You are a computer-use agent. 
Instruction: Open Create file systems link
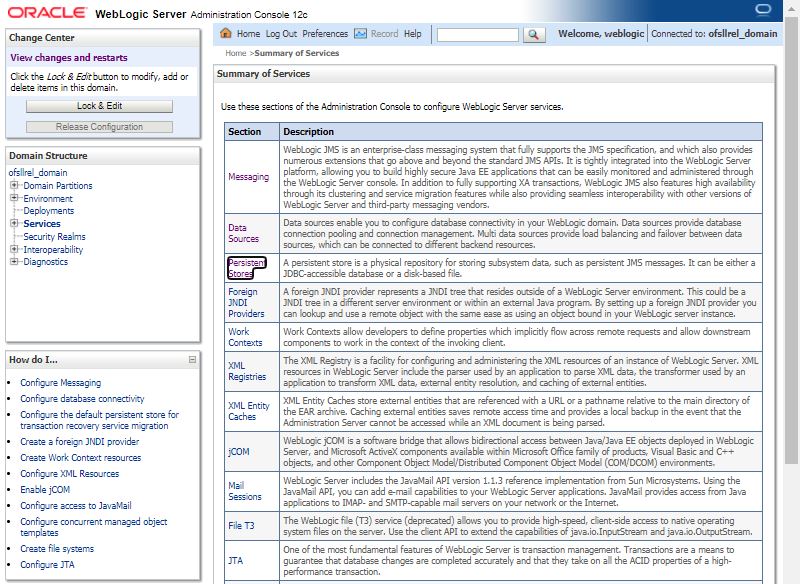(x=57, y=548)
